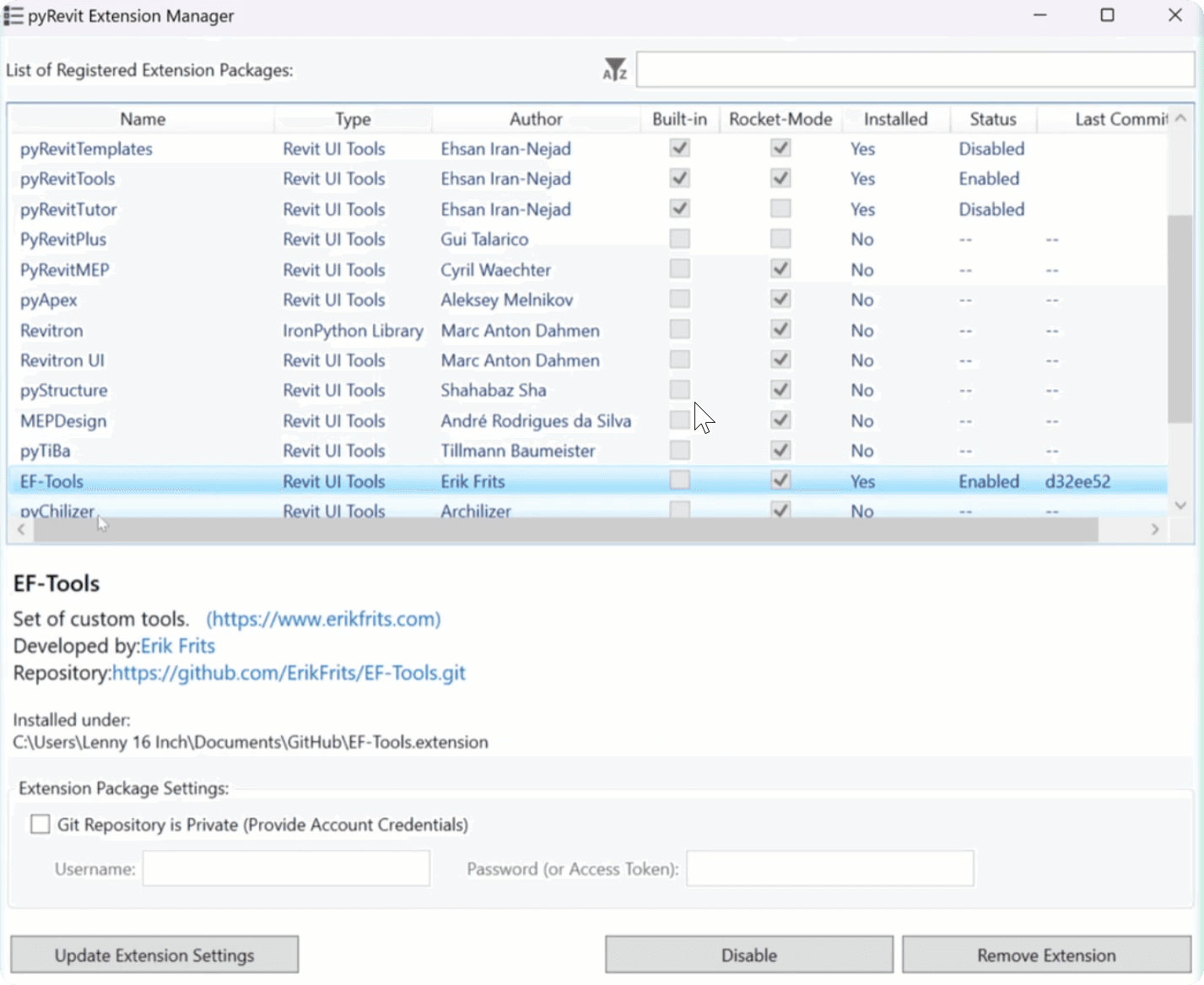Sort the list by Name column
This screenshot has width=1204, height=985.
142,118
